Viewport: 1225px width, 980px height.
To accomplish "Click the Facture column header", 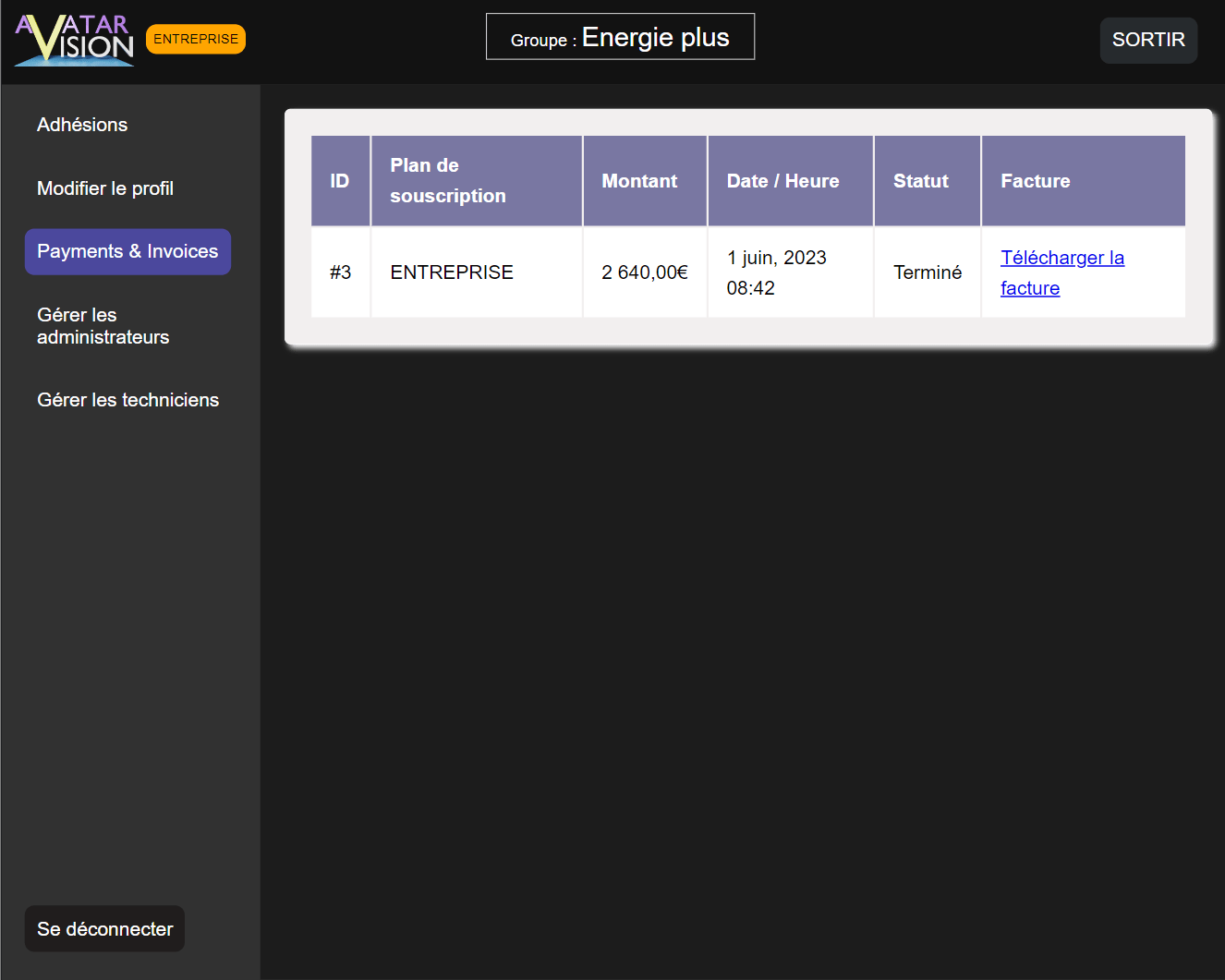I will tap(1084, 181).
